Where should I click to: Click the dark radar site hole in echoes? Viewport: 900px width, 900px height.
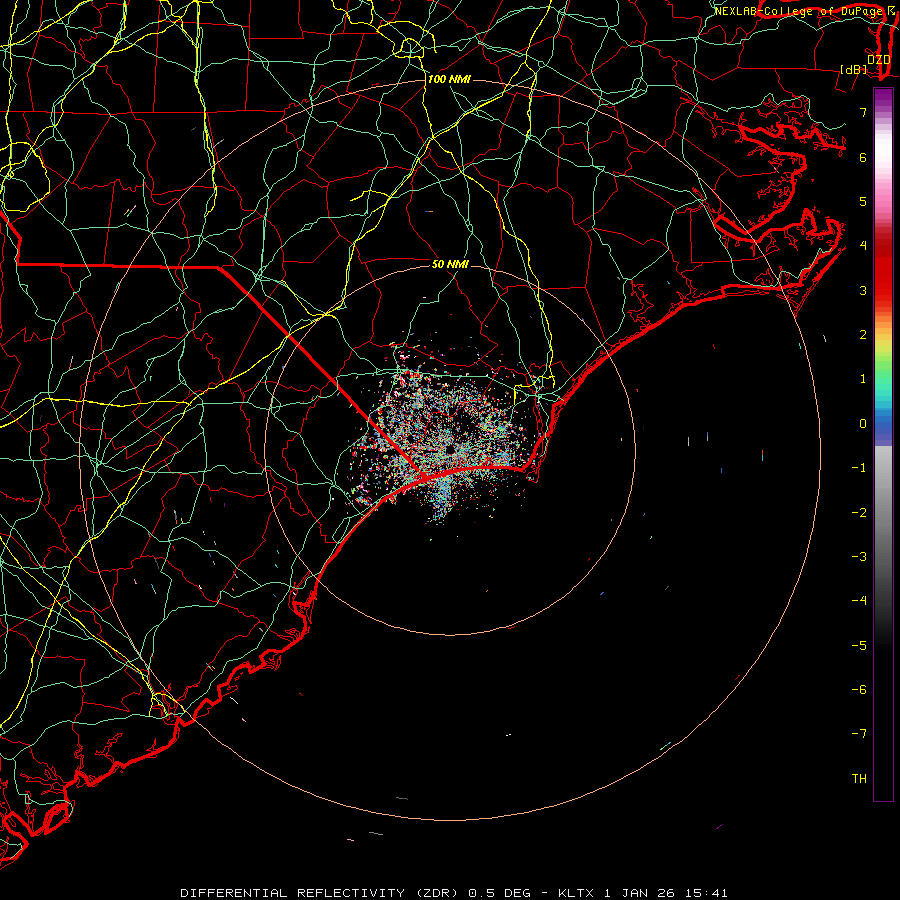451,448
